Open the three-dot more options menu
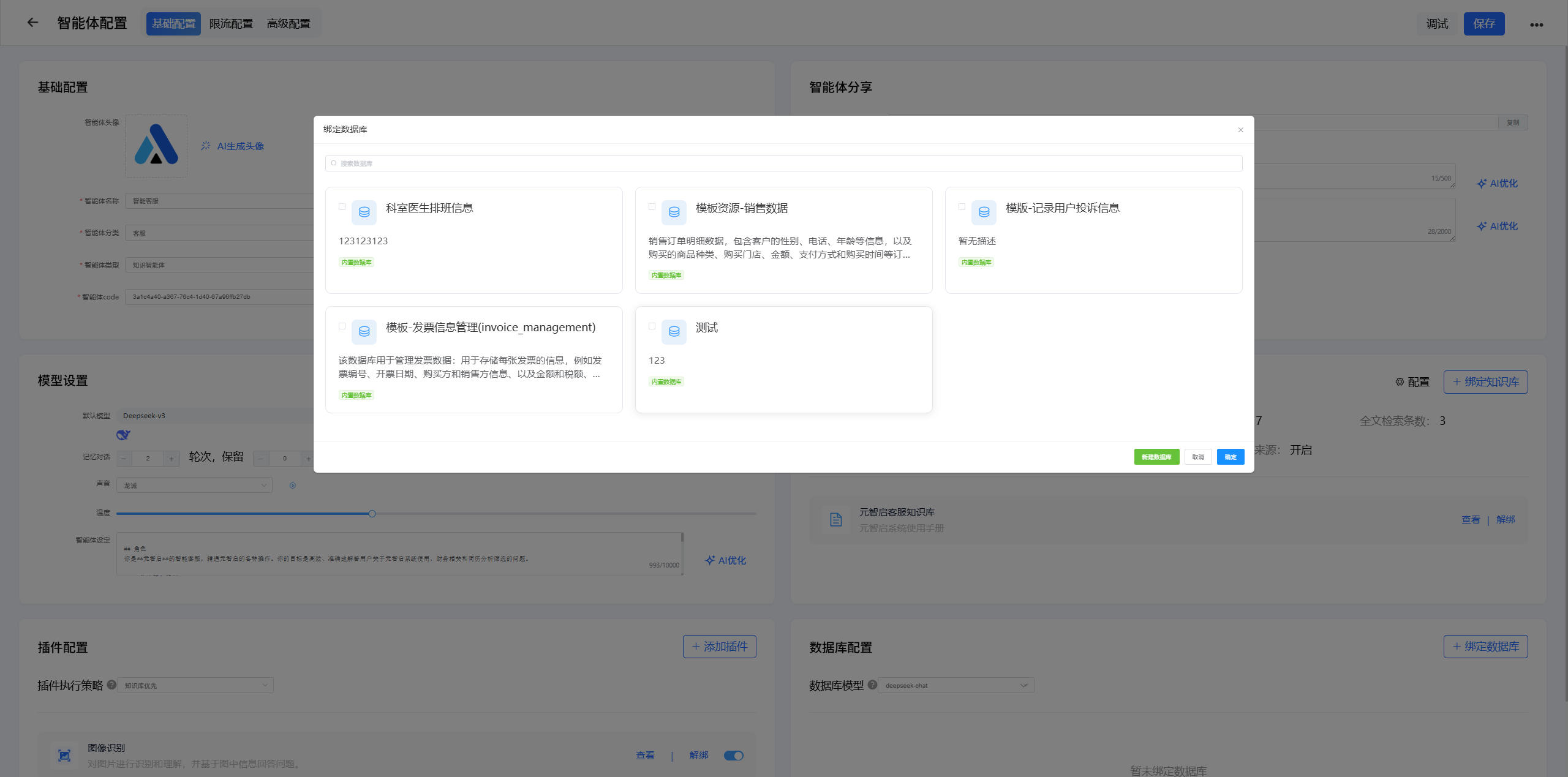This screenshot has width=1568, height=777. tap(1536, 24)
